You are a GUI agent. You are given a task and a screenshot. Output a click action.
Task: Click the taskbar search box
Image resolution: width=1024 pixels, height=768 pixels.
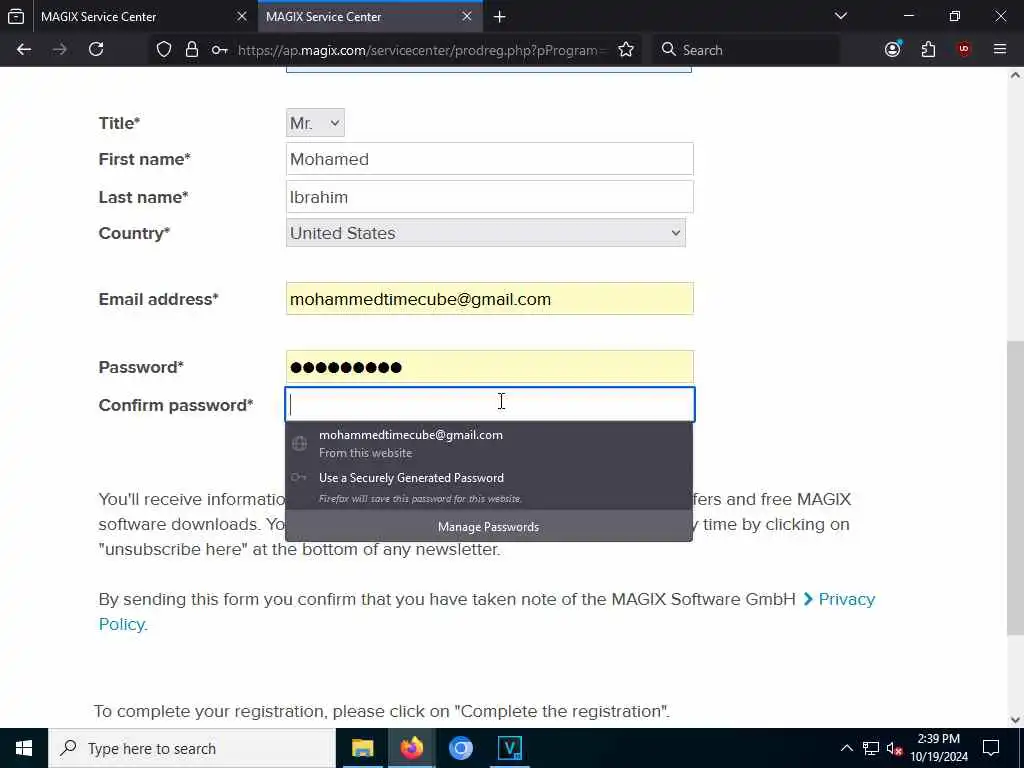coord(192,748)
